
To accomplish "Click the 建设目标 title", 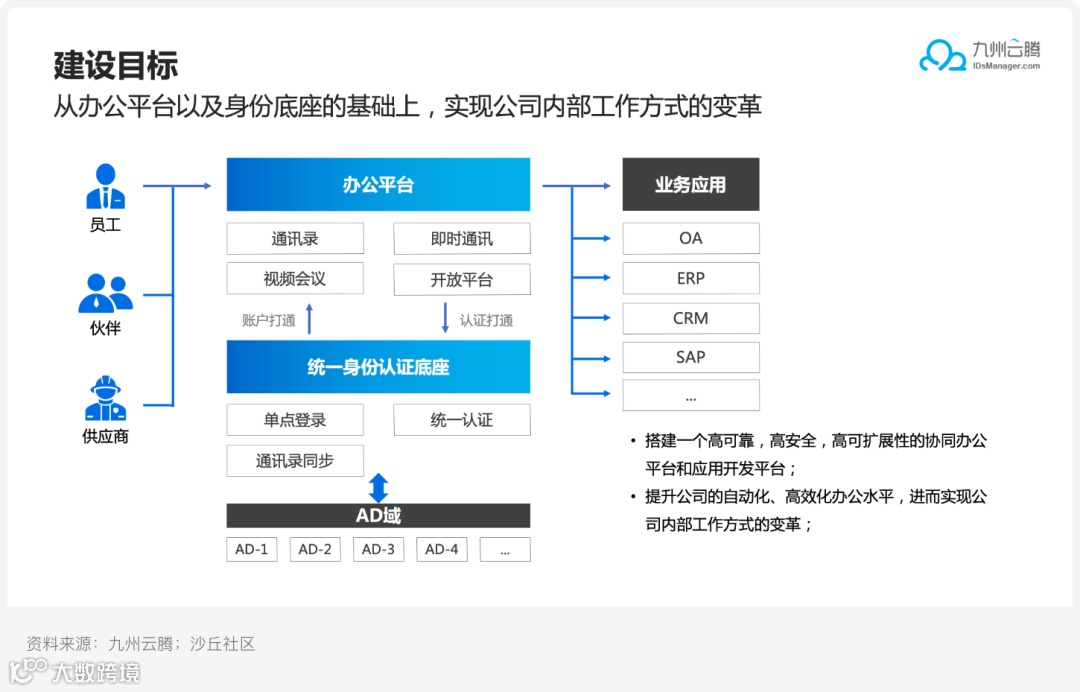I will tap(116, 65).
